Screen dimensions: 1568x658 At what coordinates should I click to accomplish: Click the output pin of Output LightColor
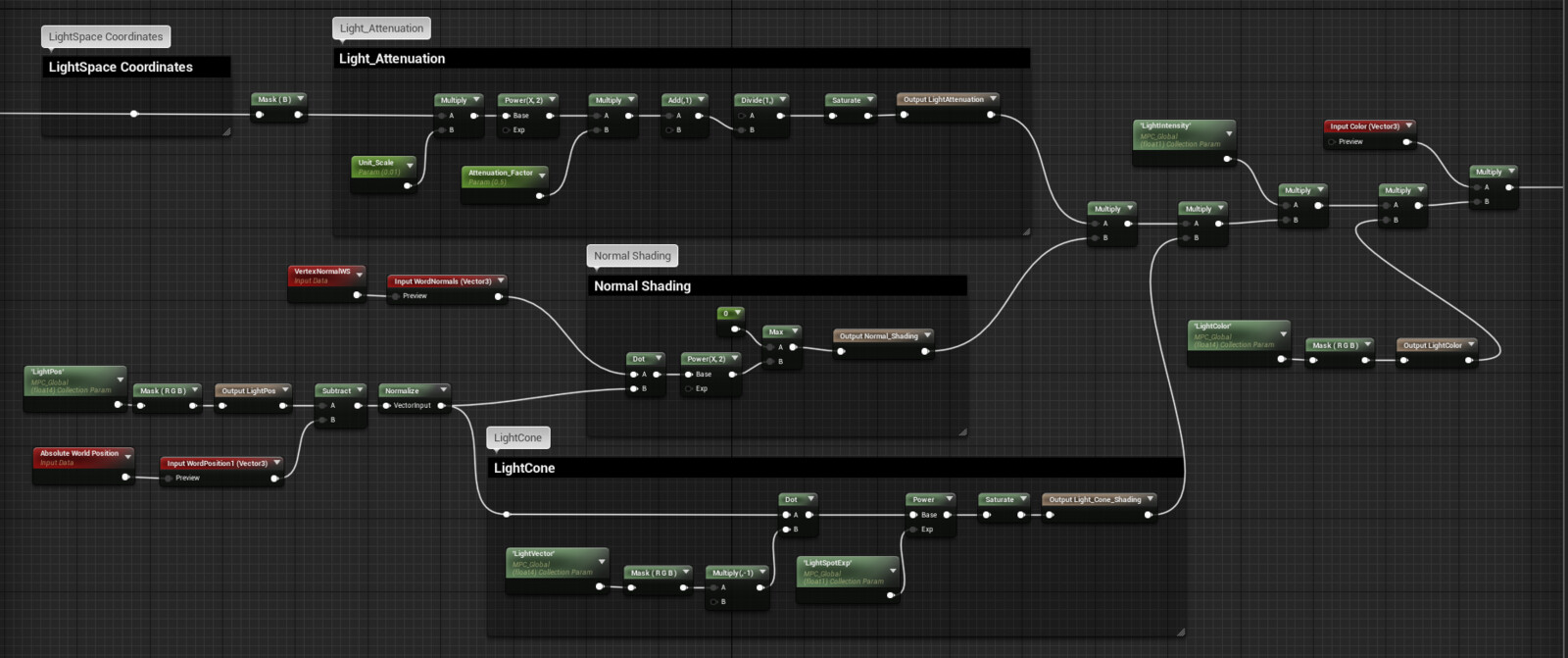coord(1468,360)
